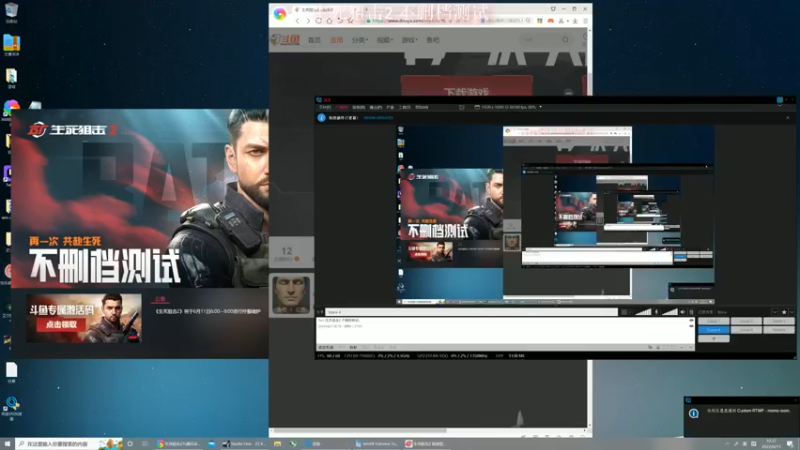Screen dimensions: 800x450
Task: Mute the microphone in the streaming app
Action: click(656, 312)
